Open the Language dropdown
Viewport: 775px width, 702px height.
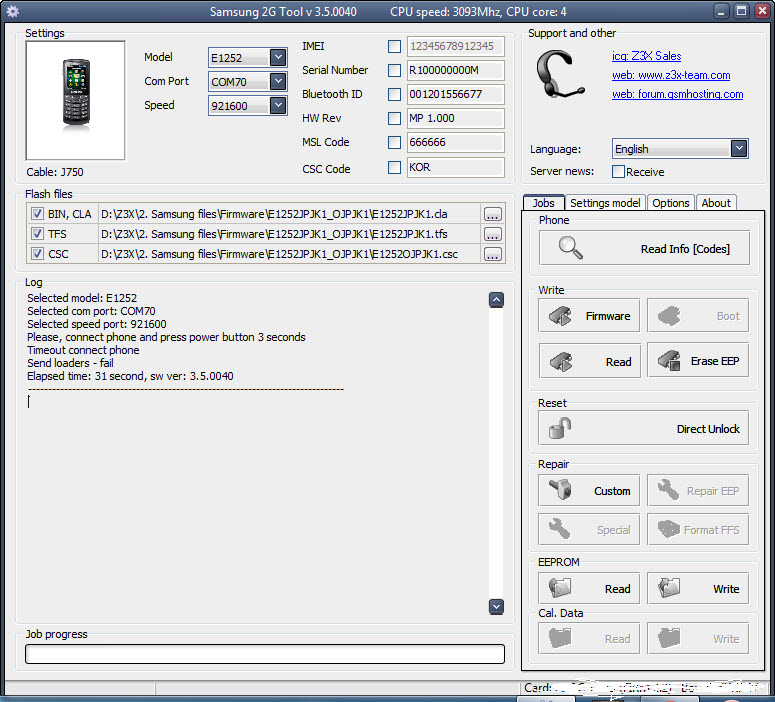(739, 148)
